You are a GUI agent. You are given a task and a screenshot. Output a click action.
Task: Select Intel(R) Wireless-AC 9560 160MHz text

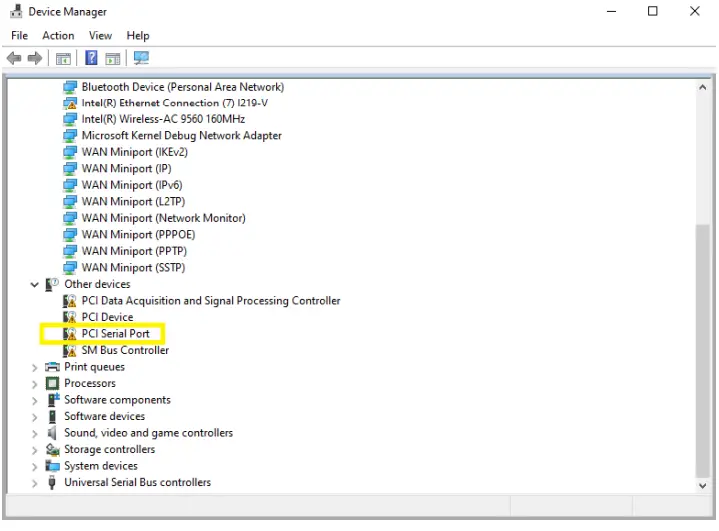[x=163, y=119]
